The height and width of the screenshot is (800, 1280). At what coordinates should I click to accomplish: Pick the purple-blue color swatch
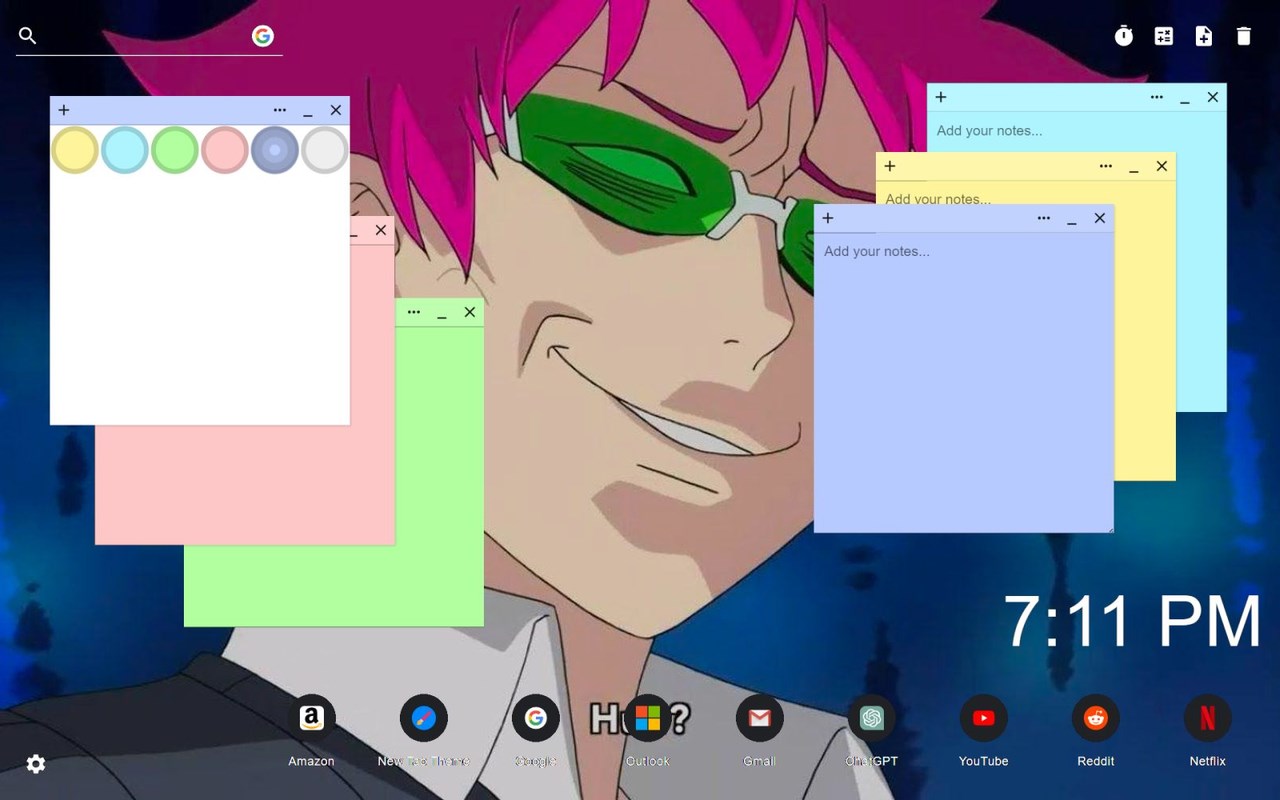click(x=275, y=150)
